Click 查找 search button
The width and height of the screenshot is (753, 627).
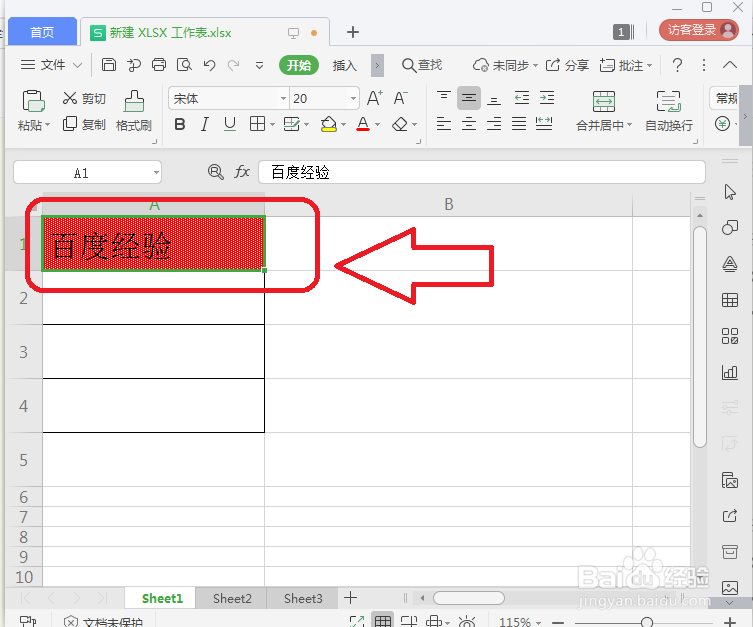(x=422, y=65)
